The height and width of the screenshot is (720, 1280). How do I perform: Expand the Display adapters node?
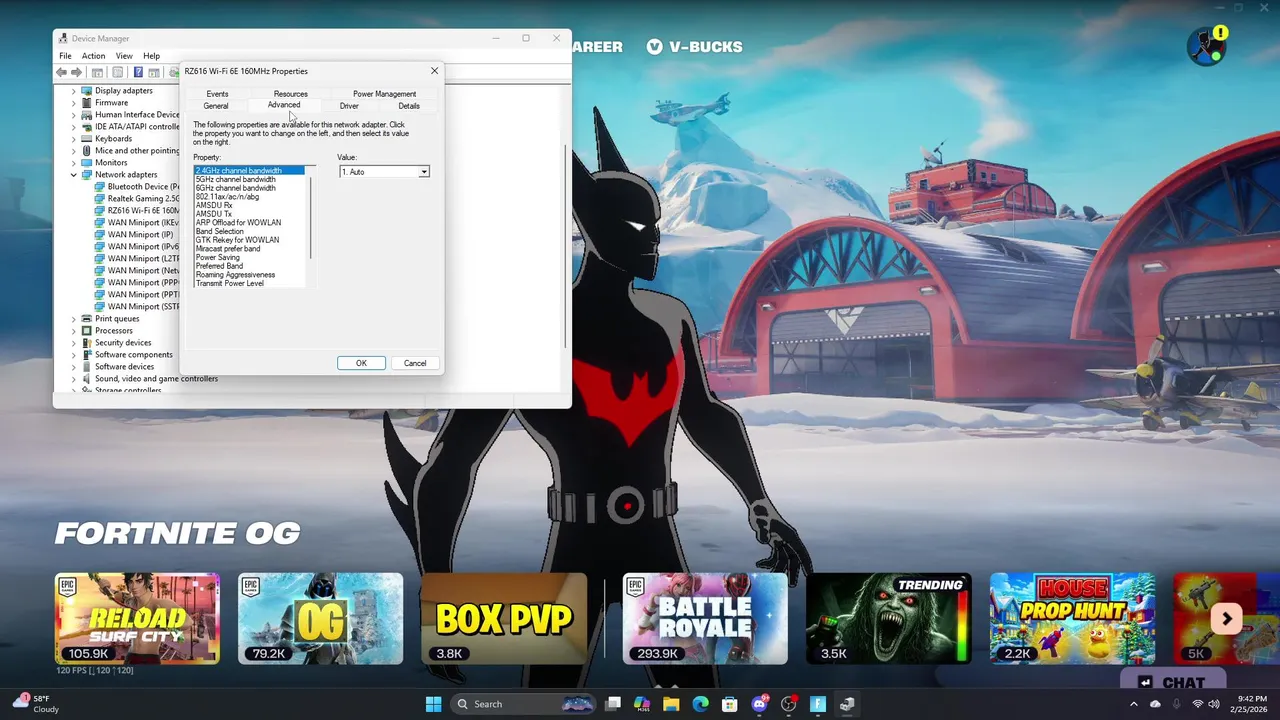click(73, 91)
